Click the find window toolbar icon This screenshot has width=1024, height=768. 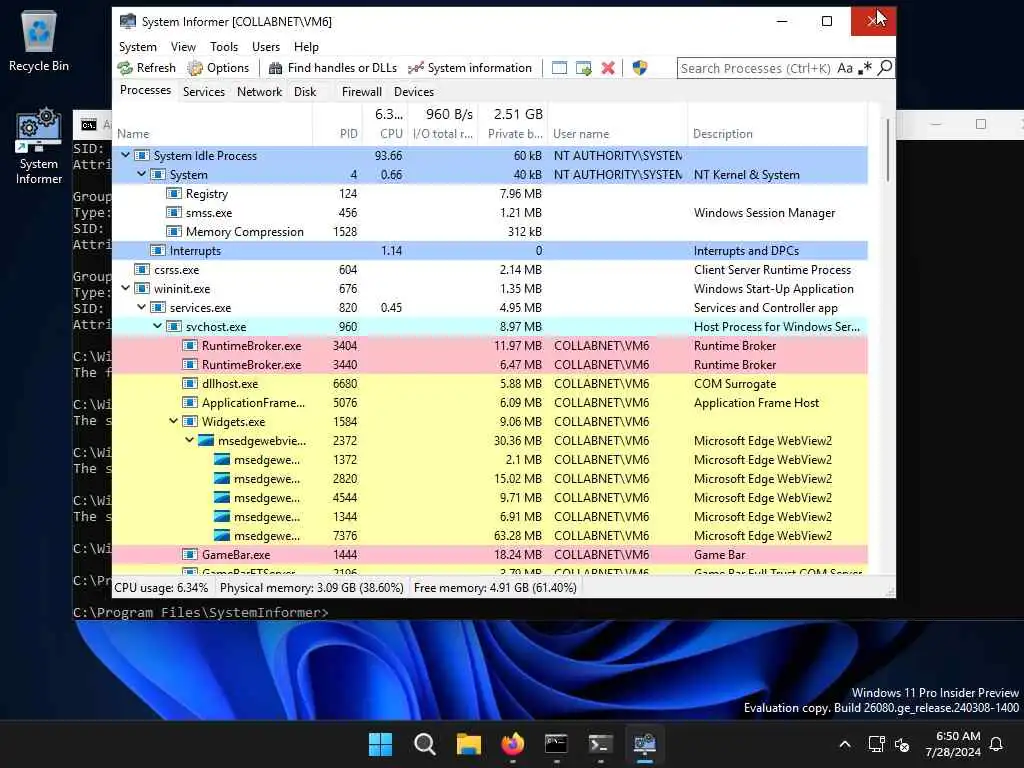point(560,68)
